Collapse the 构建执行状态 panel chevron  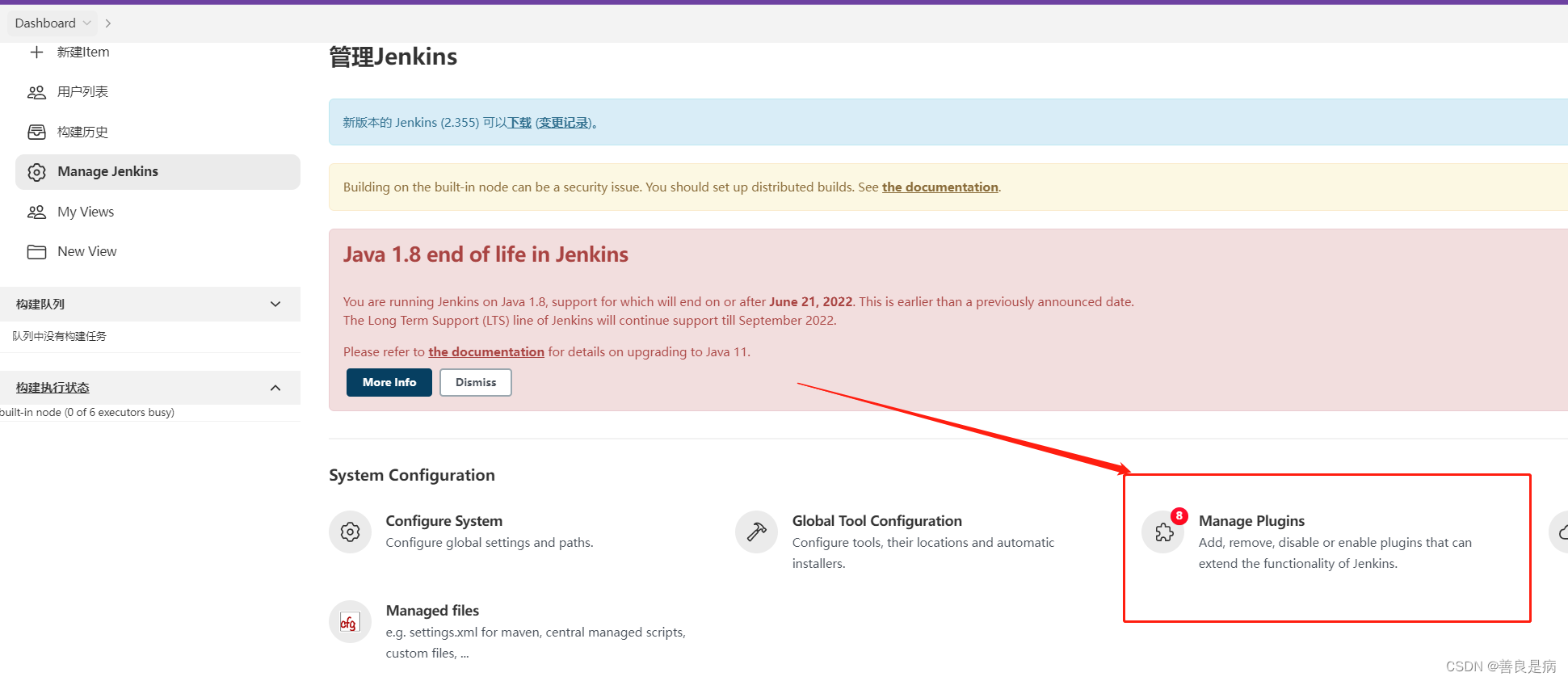(x=275, y=388)
